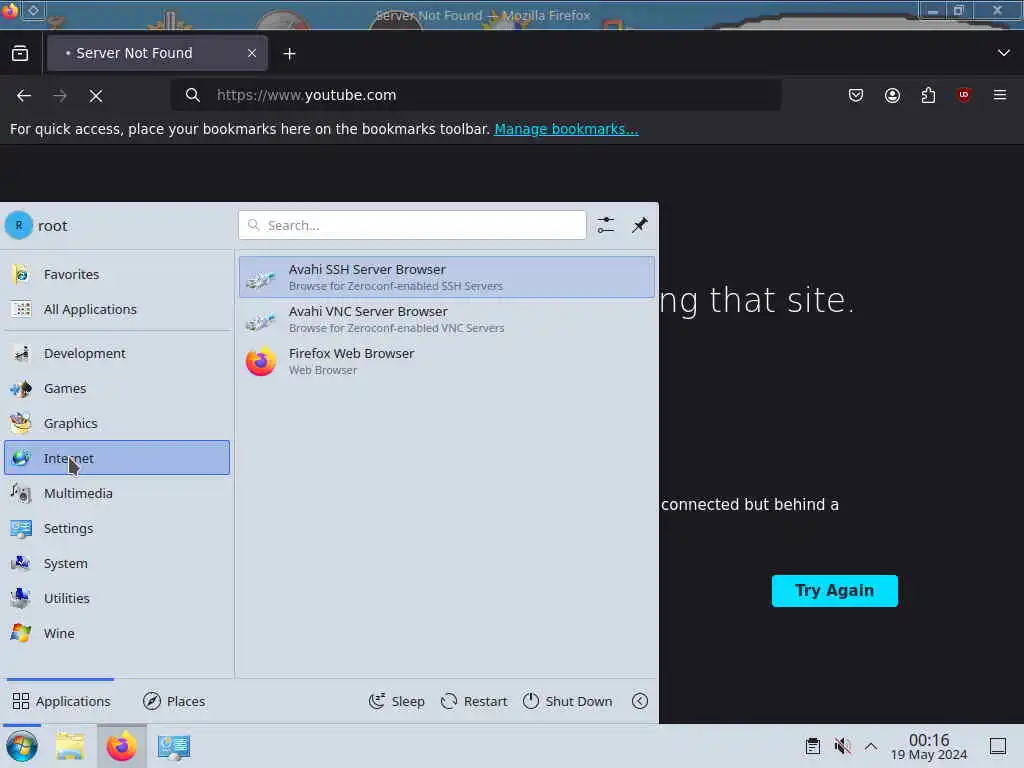Open the Settings category
The height and width of the screenshot is (768, 1024).
click(117, 528)
